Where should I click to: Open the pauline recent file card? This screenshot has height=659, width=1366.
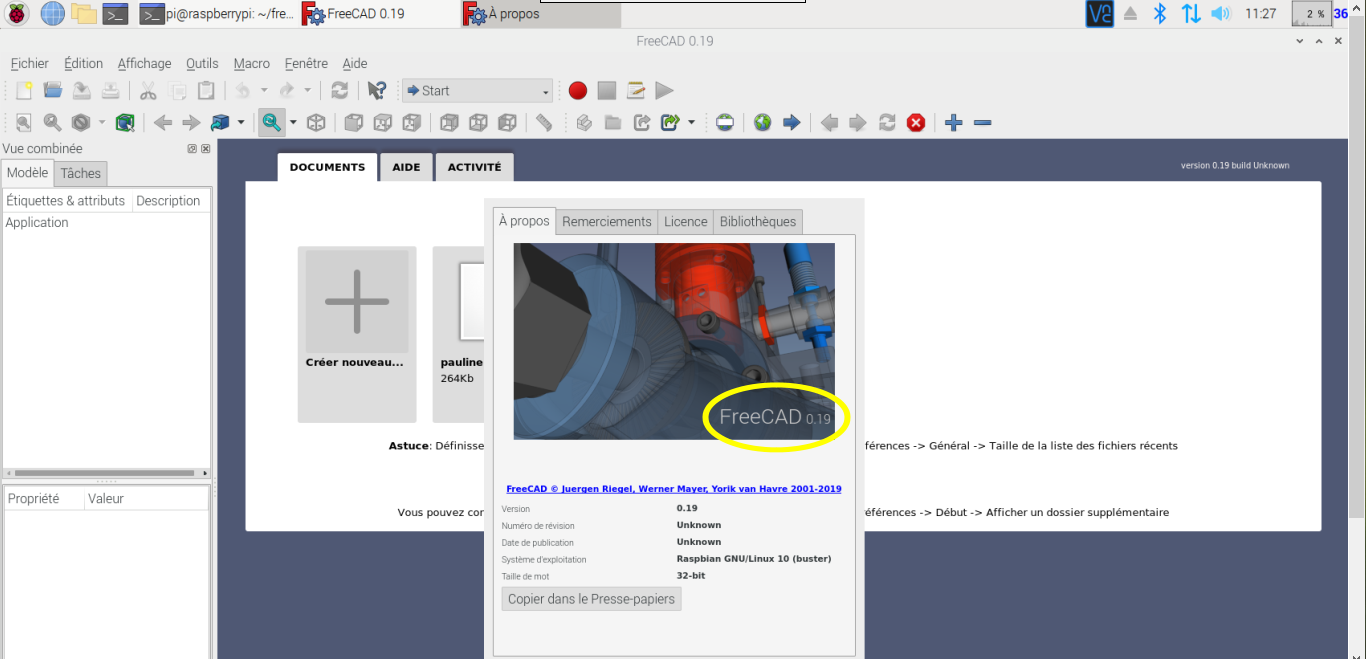[459, 334]
